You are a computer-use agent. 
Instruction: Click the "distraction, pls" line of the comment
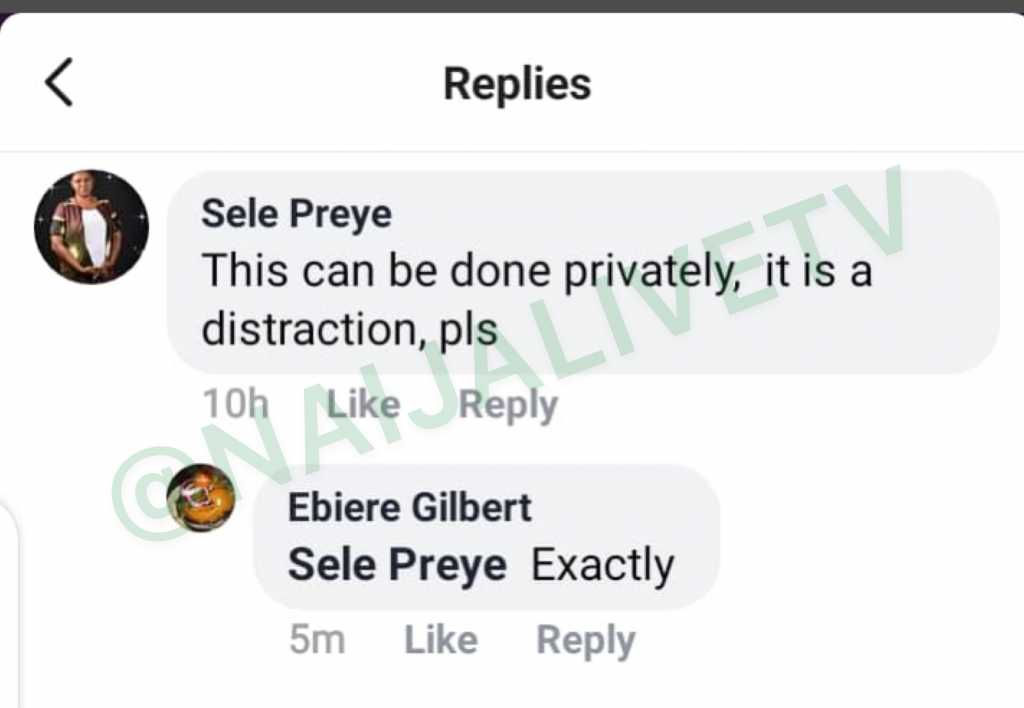[349, 329]
